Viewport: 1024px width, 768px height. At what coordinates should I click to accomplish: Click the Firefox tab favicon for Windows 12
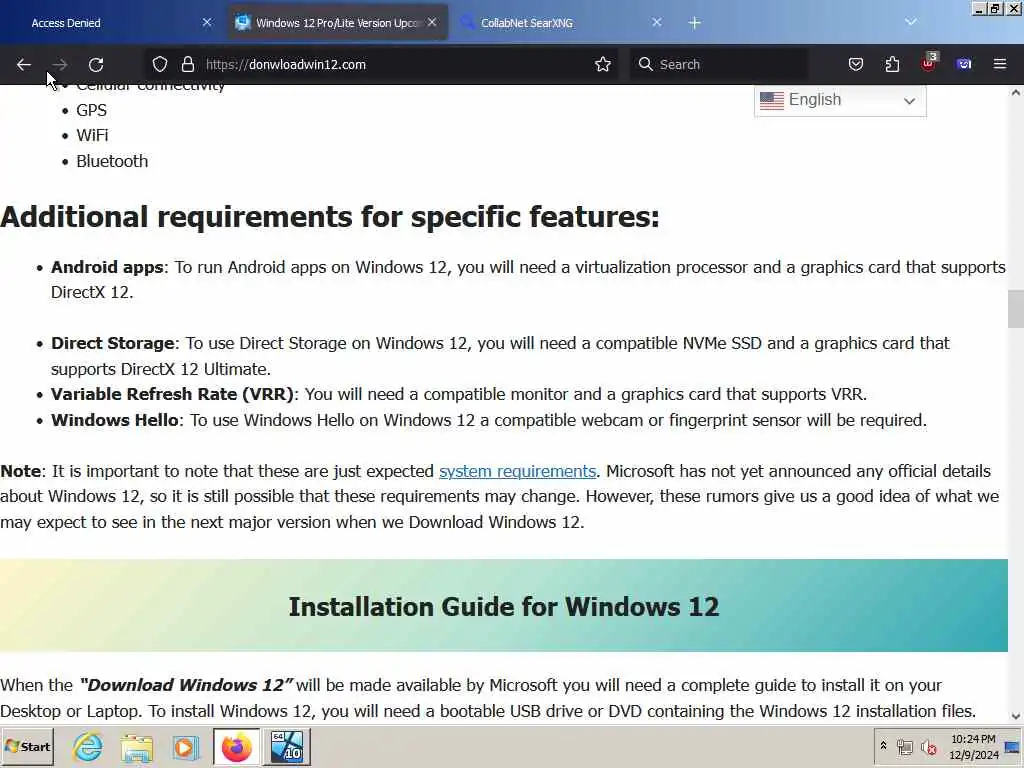pos(243,22)
